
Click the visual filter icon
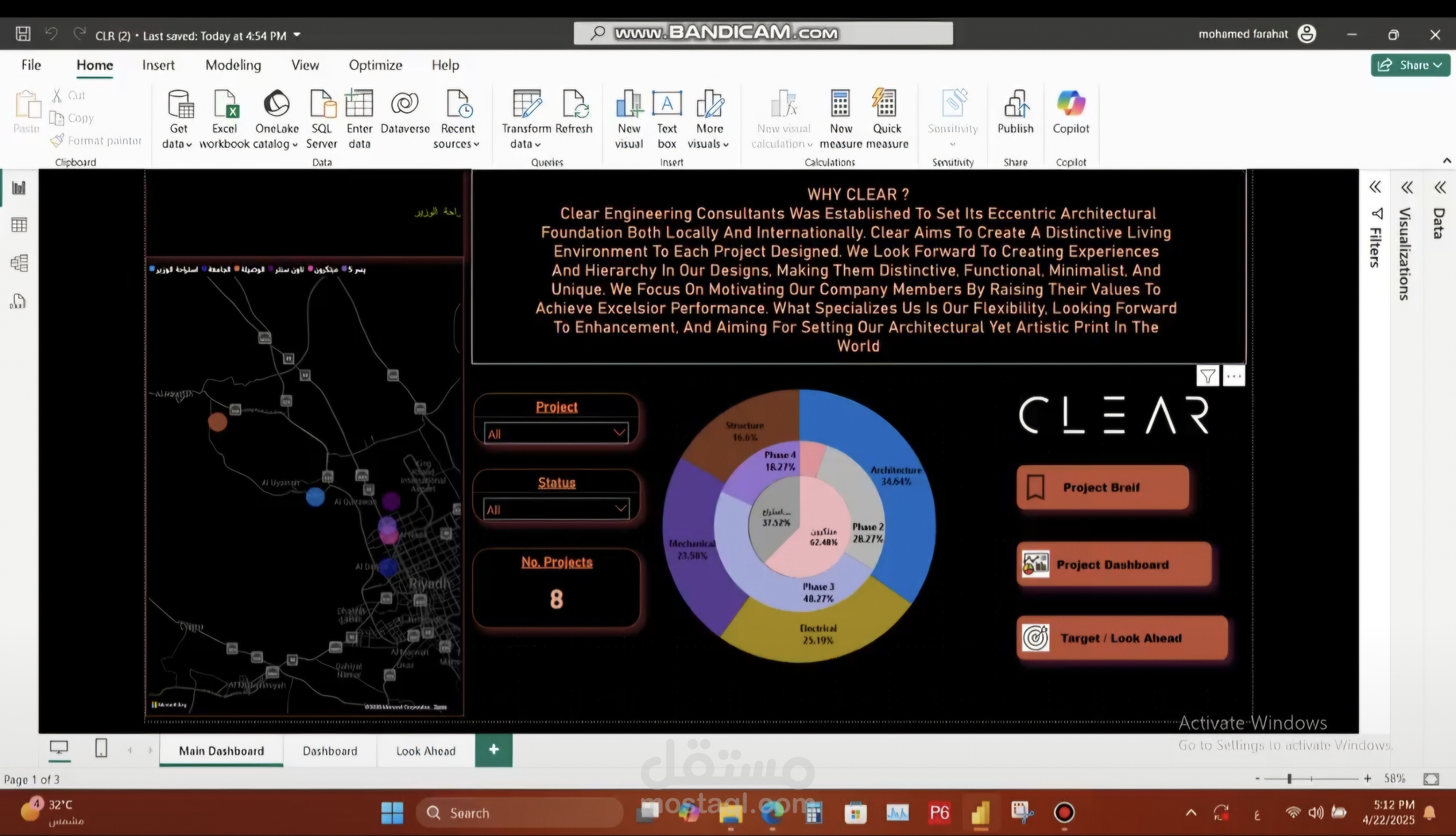[1208, 377]
